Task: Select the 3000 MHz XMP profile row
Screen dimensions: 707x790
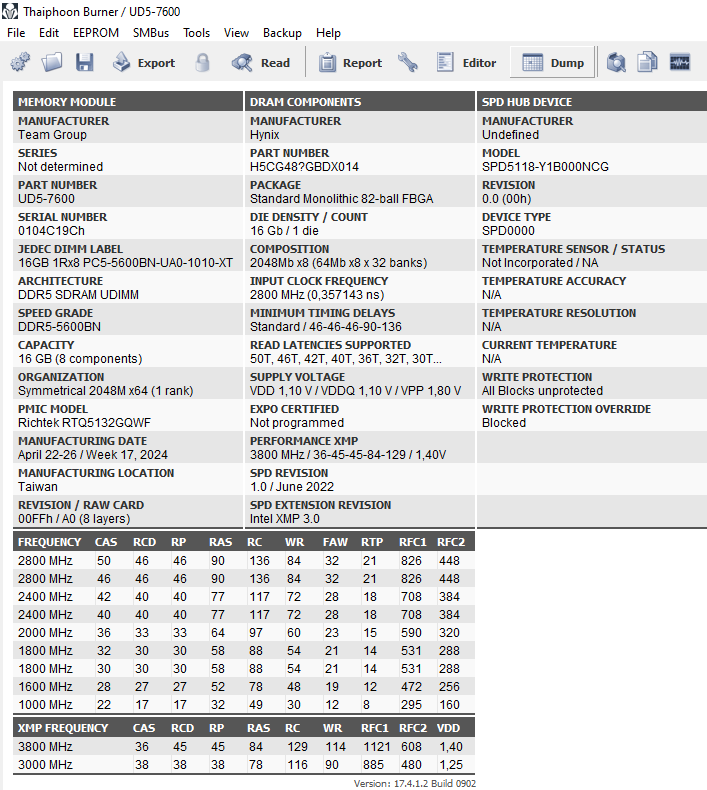Action: (x=244, y=765)
